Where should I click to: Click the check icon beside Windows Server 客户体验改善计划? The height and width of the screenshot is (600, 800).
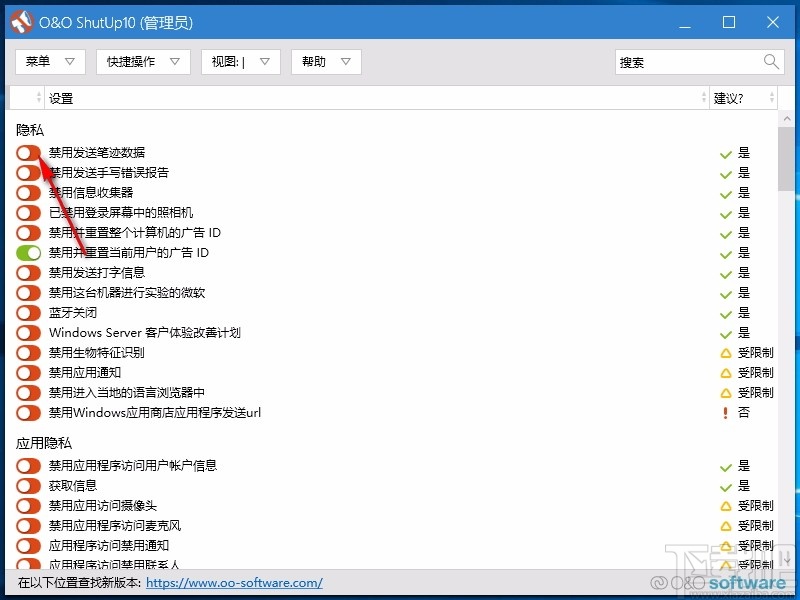click(x=726, y=332)
